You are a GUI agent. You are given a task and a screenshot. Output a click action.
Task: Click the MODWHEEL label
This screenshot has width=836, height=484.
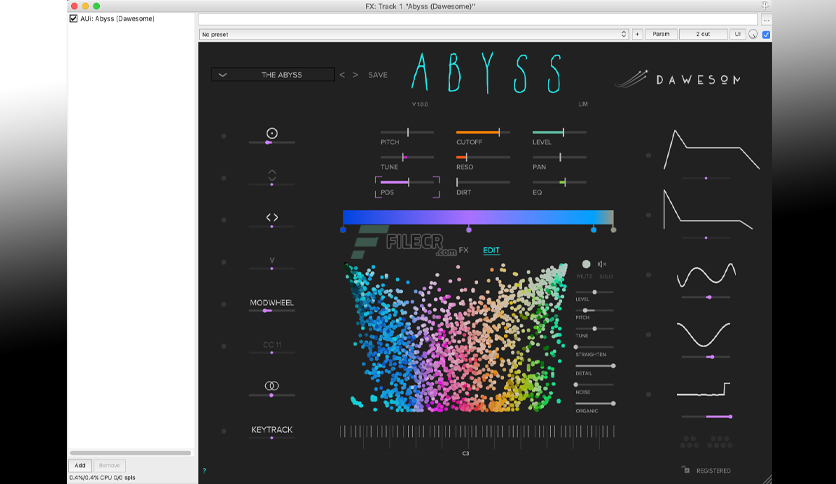coord(272,303)
